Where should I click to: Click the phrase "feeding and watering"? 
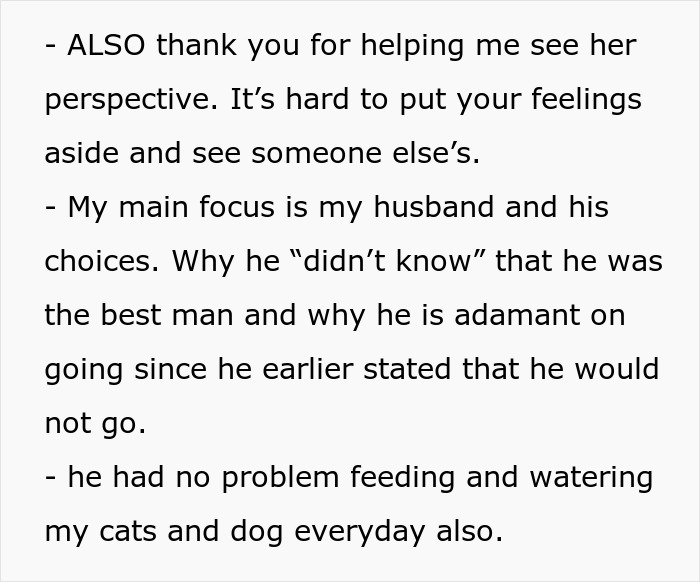click(x=502, y=478)
